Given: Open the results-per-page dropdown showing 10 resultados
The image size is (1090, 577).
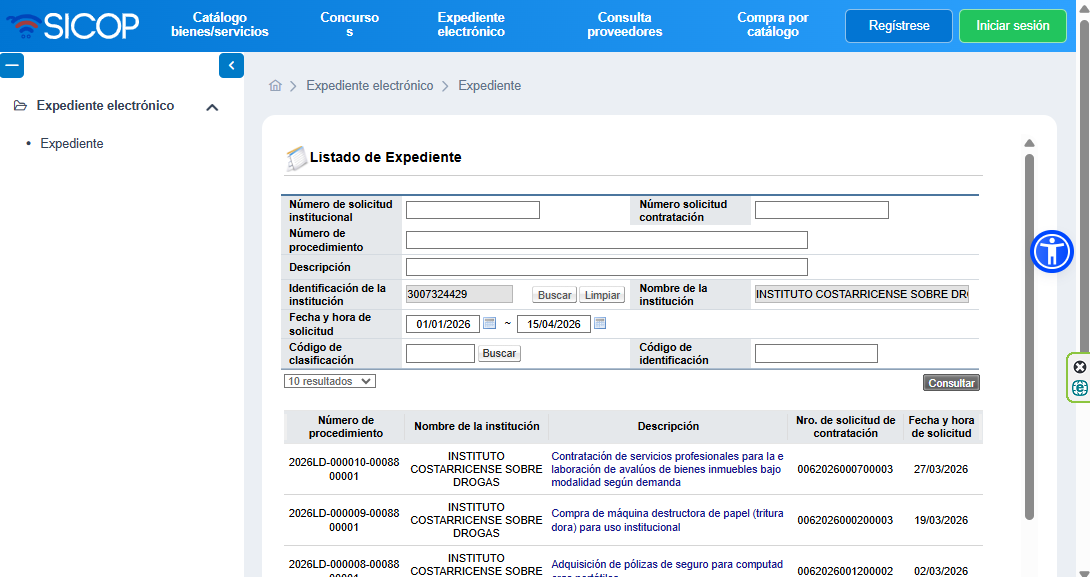Looking at the screenshot, I should (330, 381).
